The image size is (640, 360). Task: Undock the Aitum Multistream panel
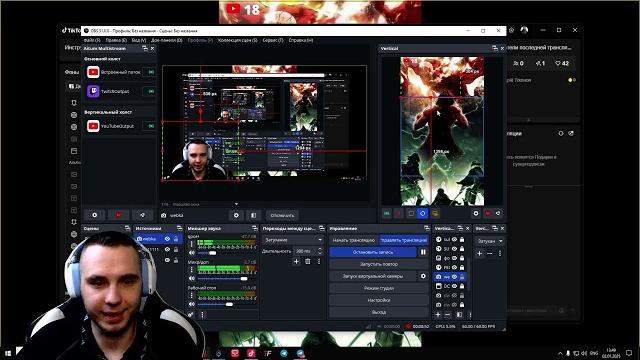144,48
